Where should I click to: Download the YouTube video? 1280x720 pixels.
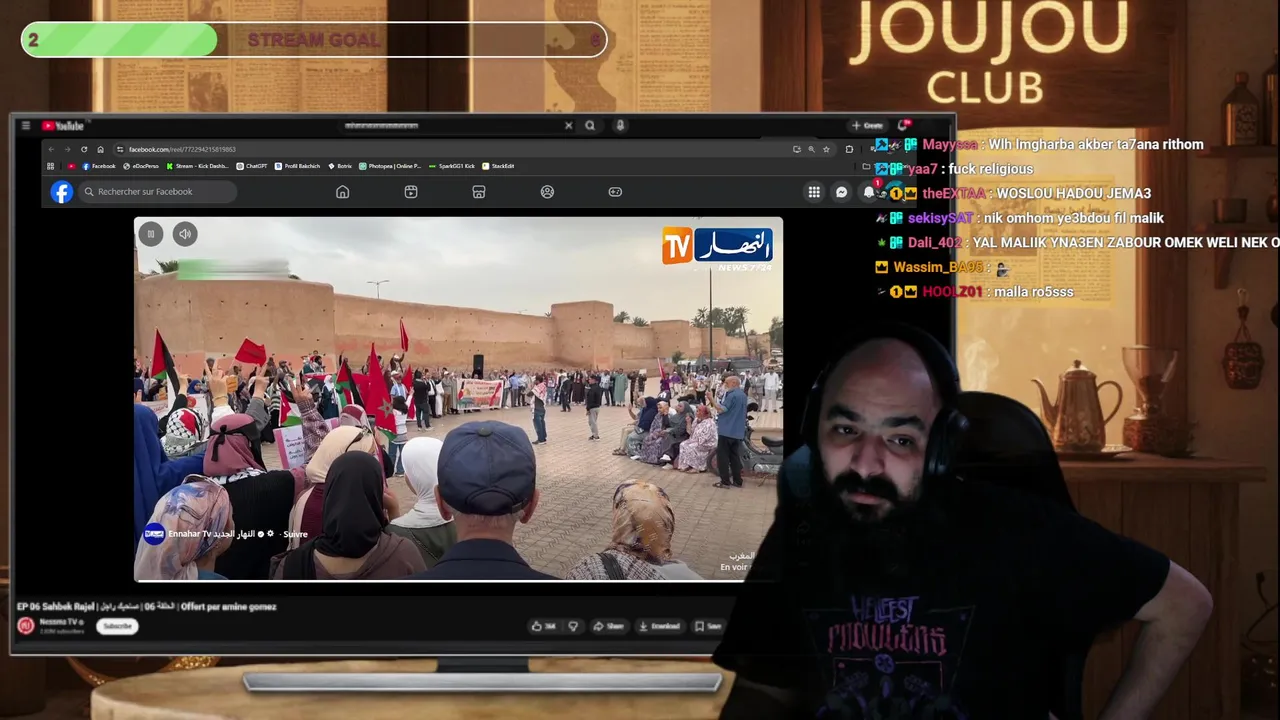point(660,626)
